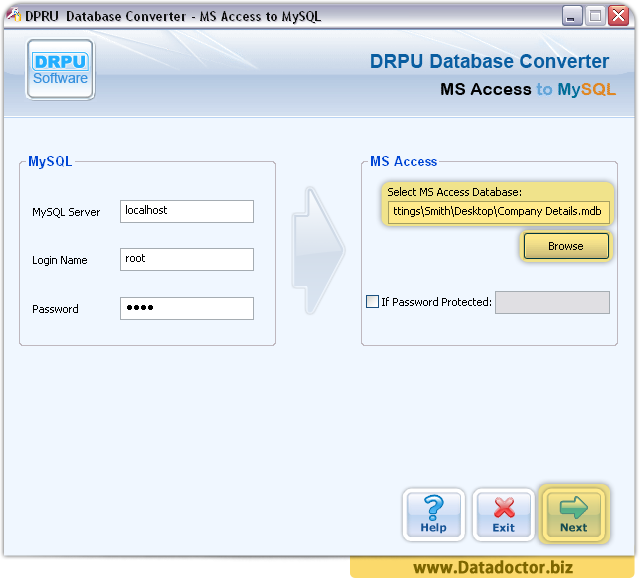Click the Login Name field with root
Viewport: 639px width, 578px height.
pos(187,259)
